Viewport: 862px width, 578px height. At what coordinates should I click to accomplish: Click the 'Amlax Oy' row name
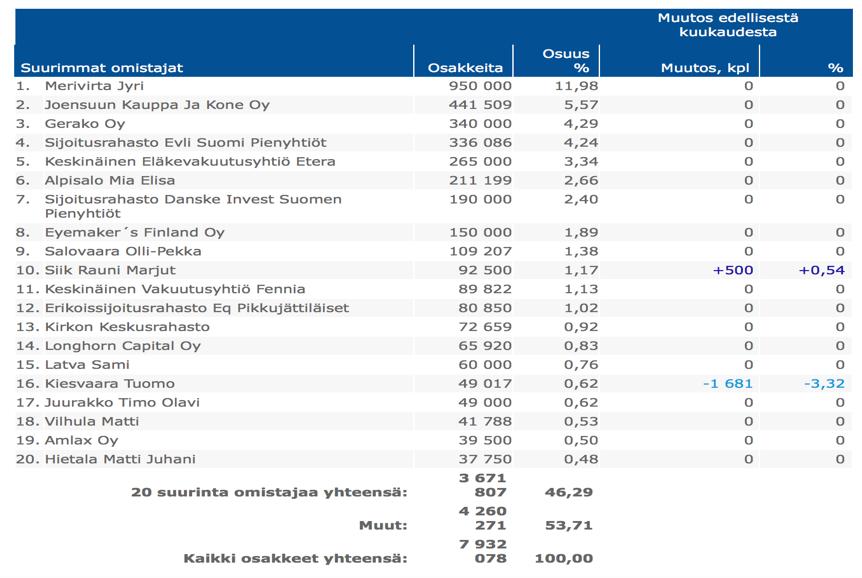click(81, 441)
